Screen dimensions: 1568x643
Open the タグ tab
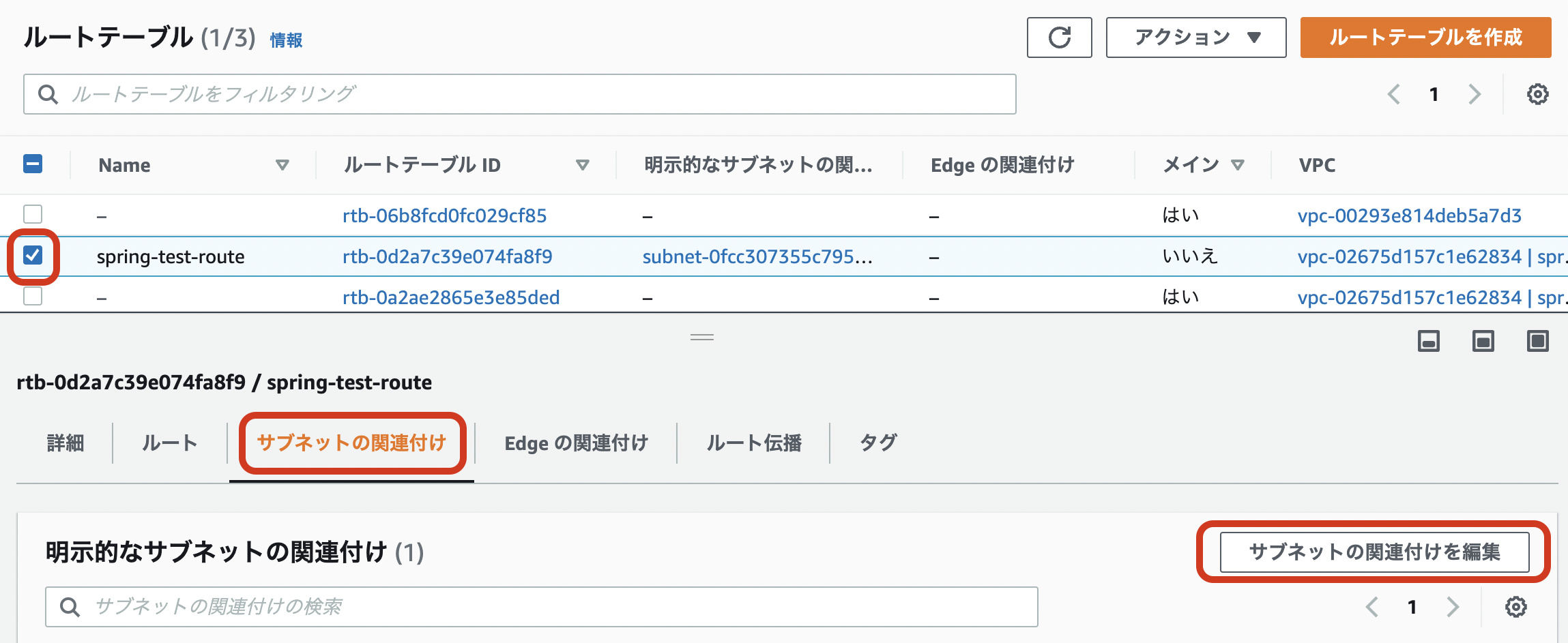(x=879, y=443)
